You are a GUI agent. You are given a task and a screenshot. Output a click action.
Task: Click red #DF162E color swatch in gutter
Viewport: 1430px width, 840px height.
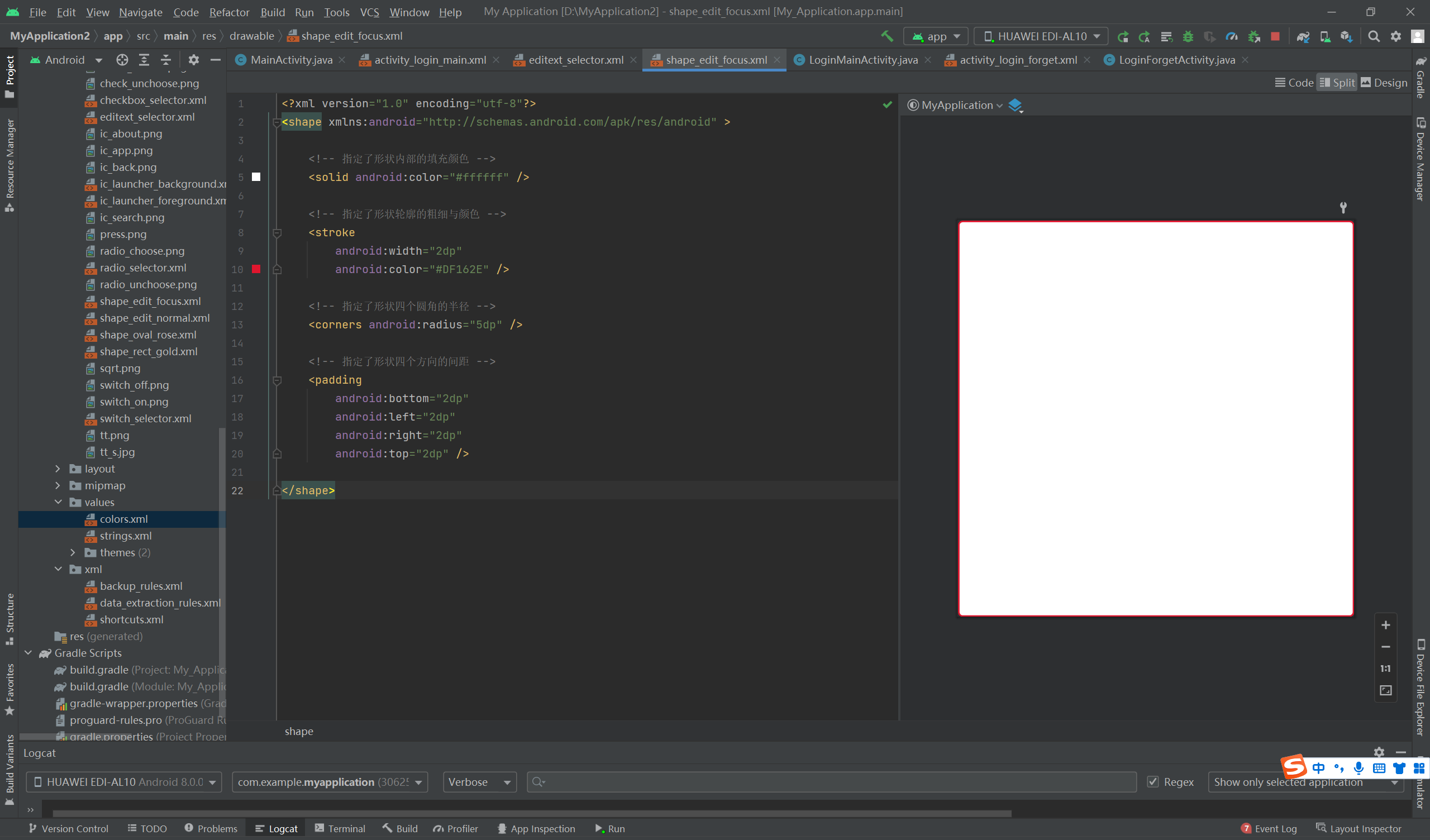coord(256,269)
